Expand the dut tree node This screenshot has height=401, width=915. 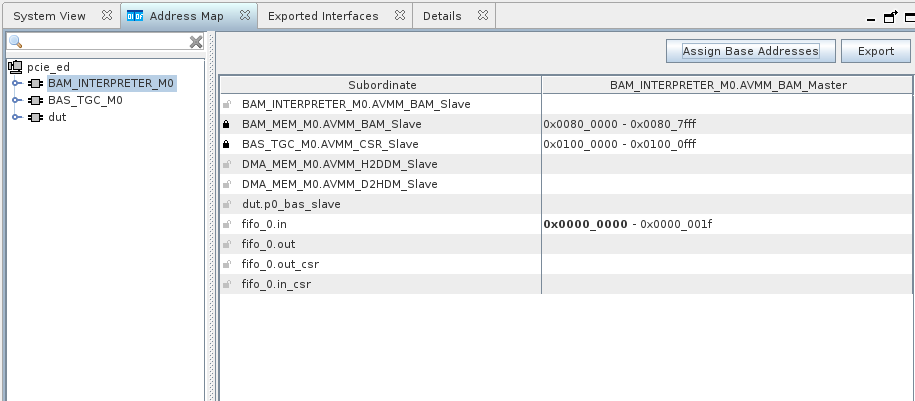coord(16,117)
